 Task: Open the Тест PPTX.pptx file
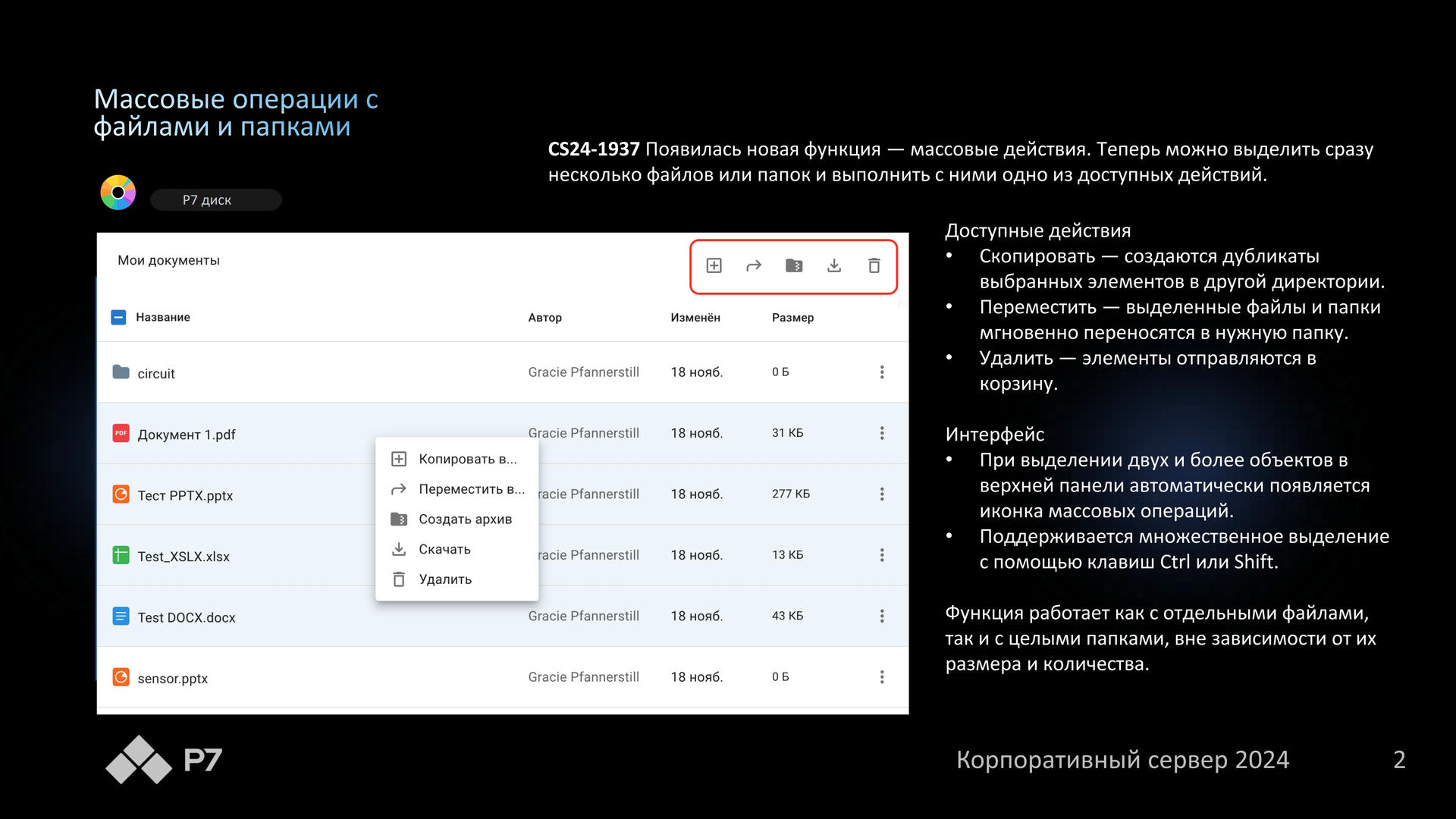point(185,495)
